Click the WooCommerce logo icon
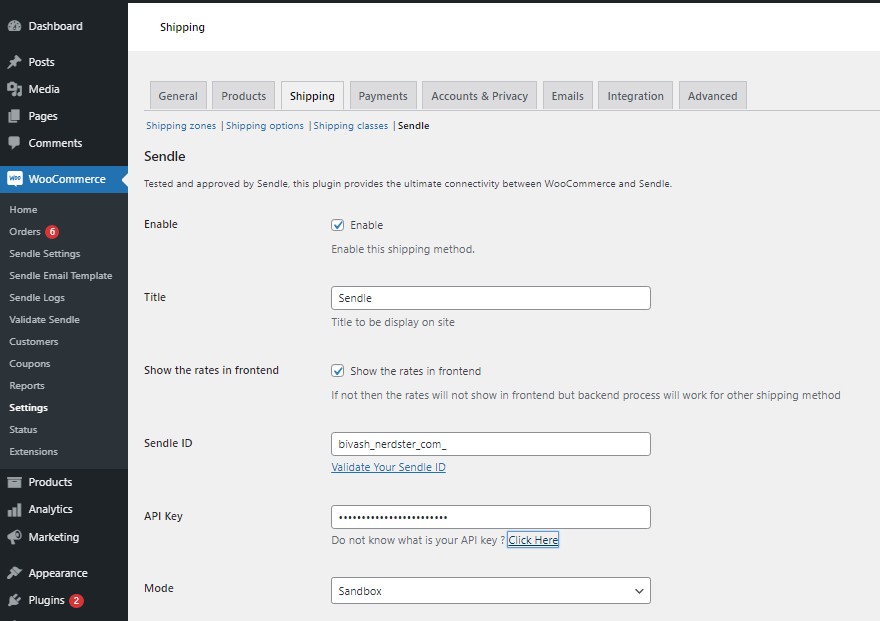Viewport: 880px width, 621px height. [x=15, y=179]
